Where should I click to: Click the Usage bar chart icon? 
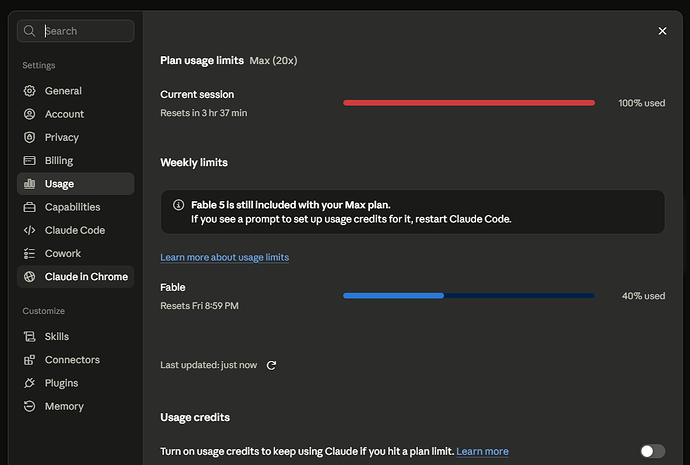[29, 183]
